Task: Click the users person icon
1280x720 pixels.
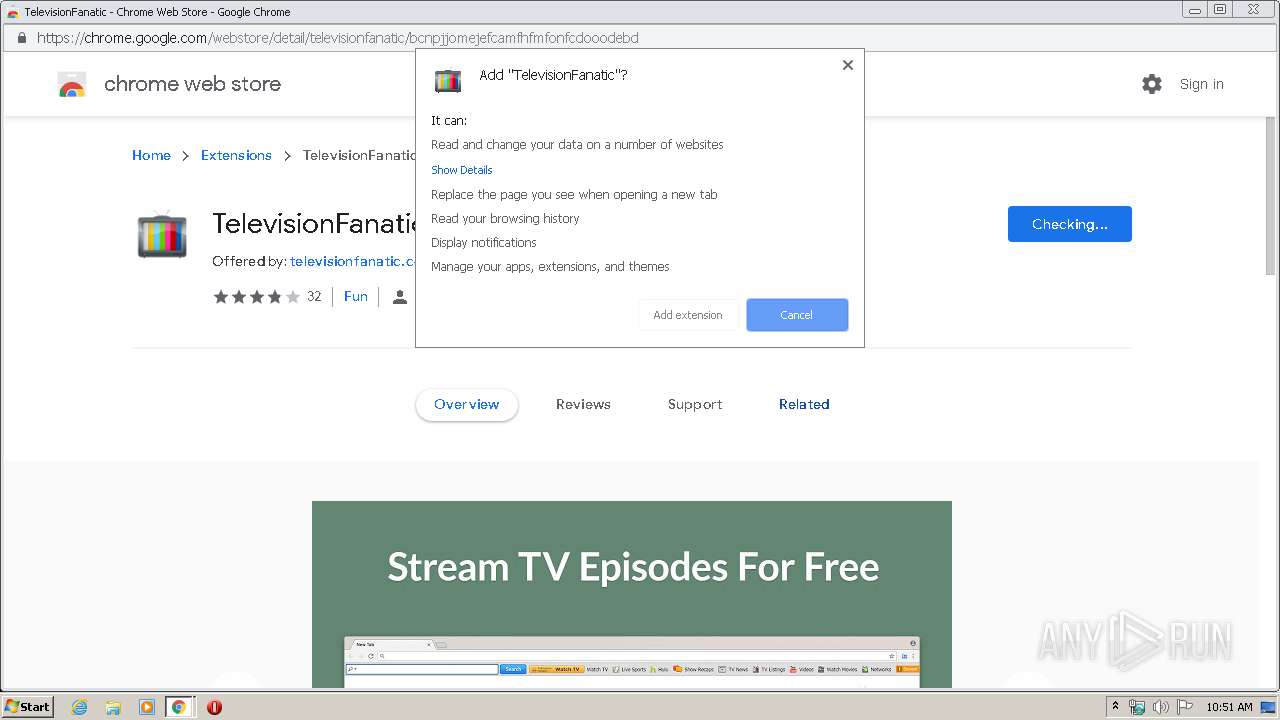Action: 400,297
